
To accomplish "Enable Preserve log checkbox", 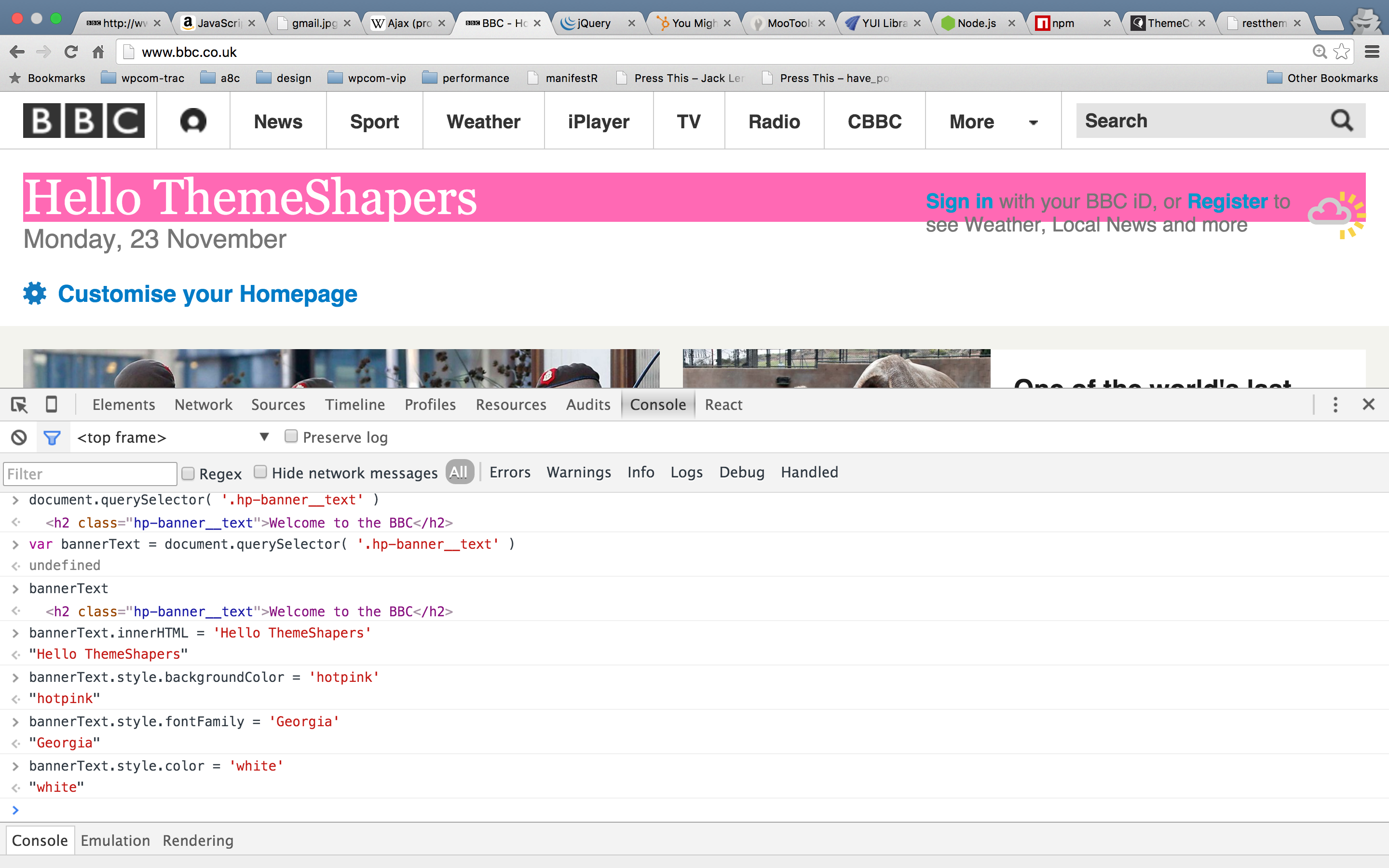I will click(291, 436).
